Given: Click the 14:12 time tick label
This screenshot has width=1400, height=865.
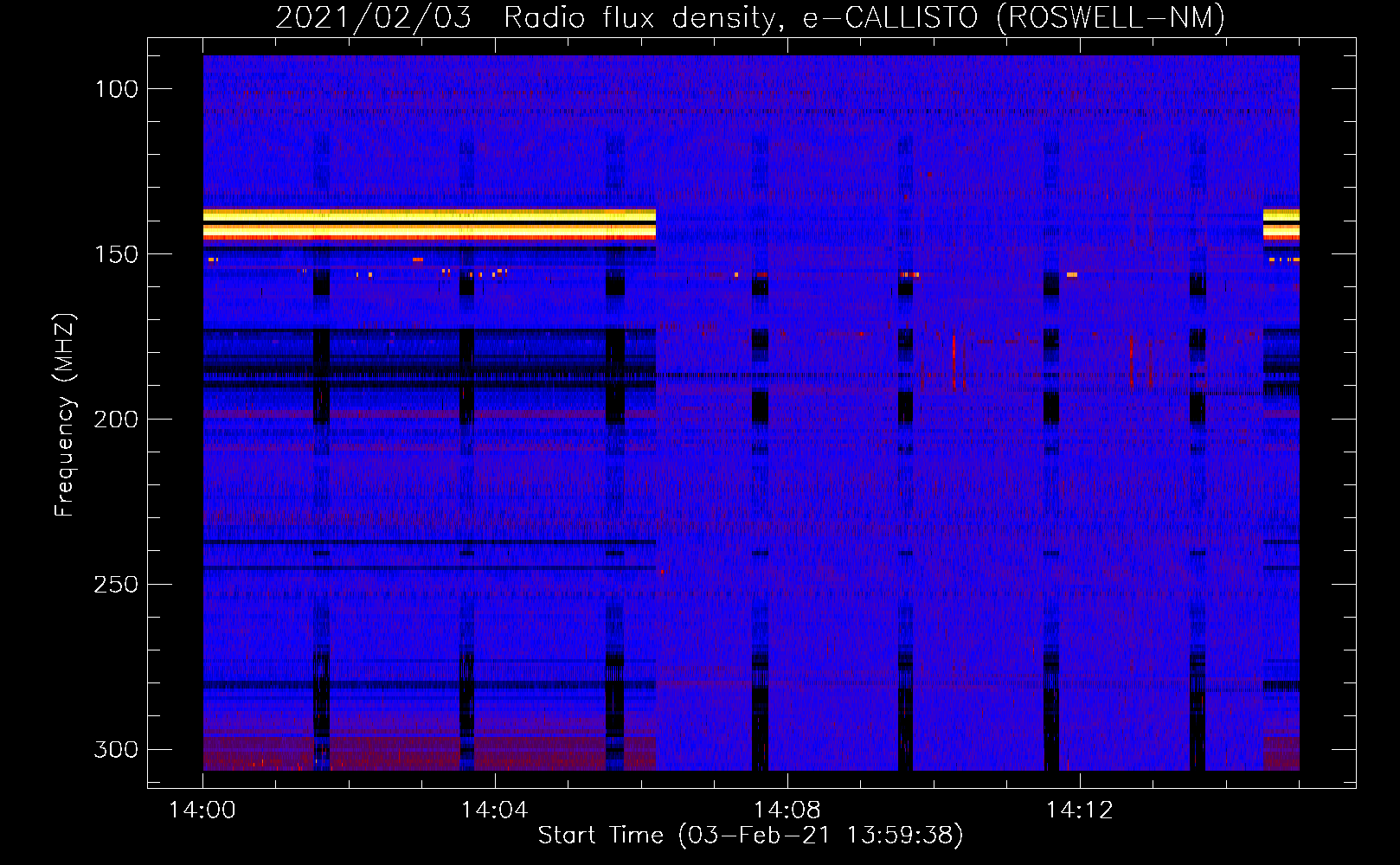Looking at the screenshot, I should click(1079, 811).
